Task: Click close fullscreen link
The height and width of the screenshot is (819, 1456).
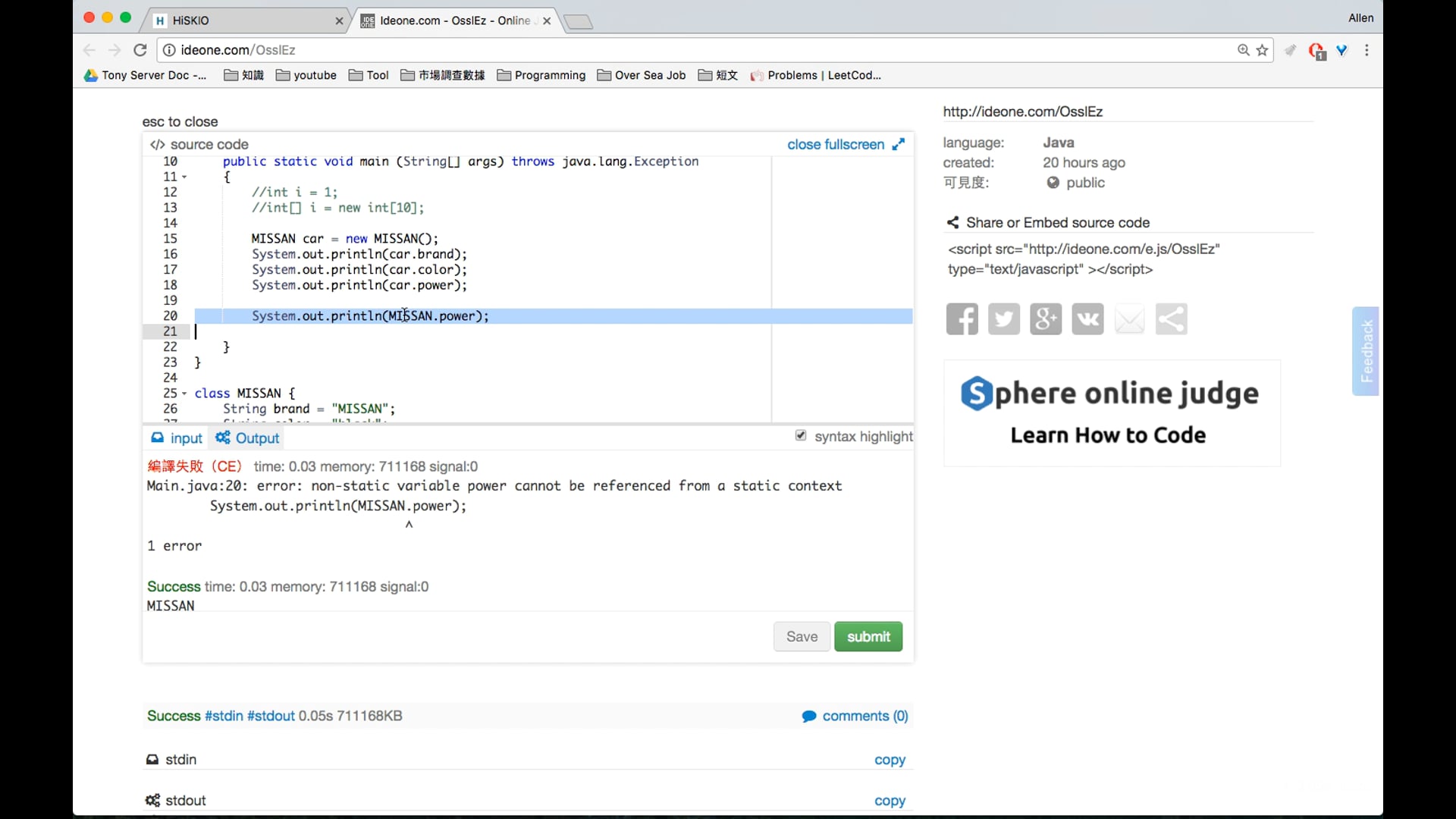Action: tap(836, 144)
